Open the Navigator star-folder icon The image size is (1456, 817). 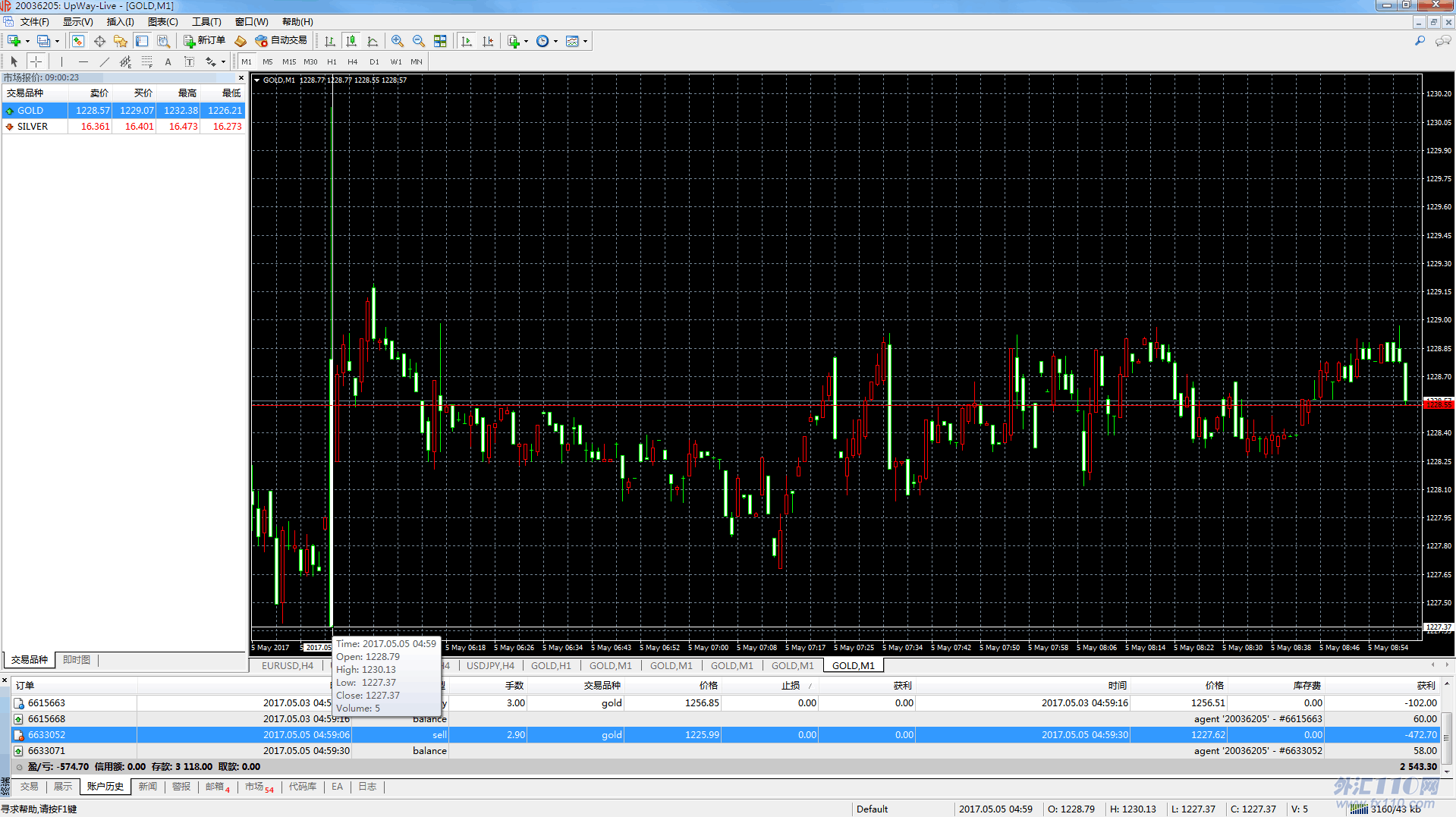(x=121, y=41)
